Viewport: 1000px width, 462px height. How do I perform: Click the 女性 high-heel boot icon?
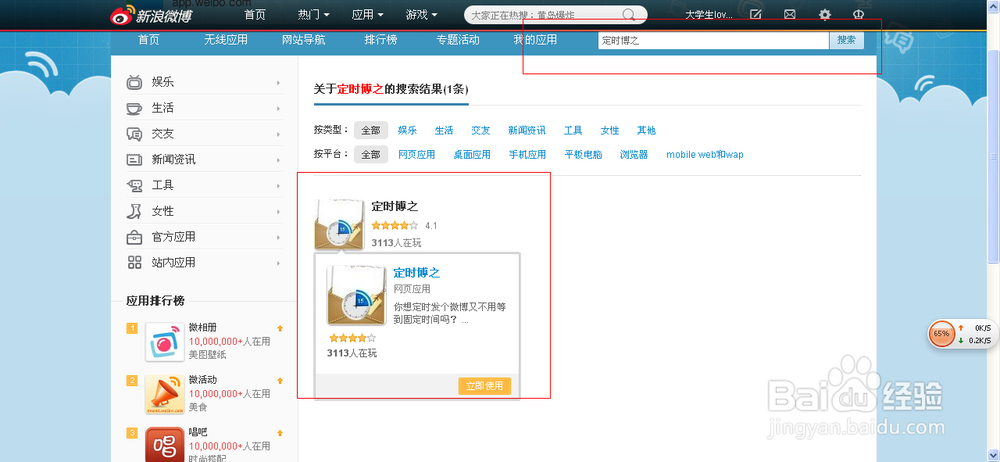[x=135, y=211]
